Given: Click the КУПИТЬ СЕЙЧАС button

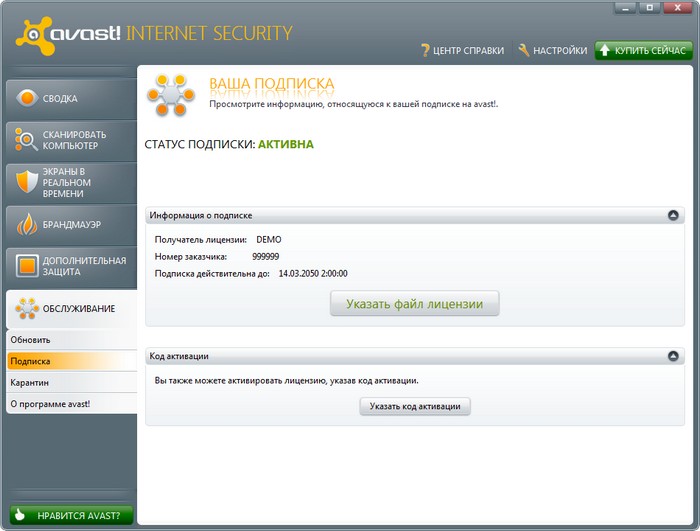Looking at the screenshot, I should click(643, 50).
